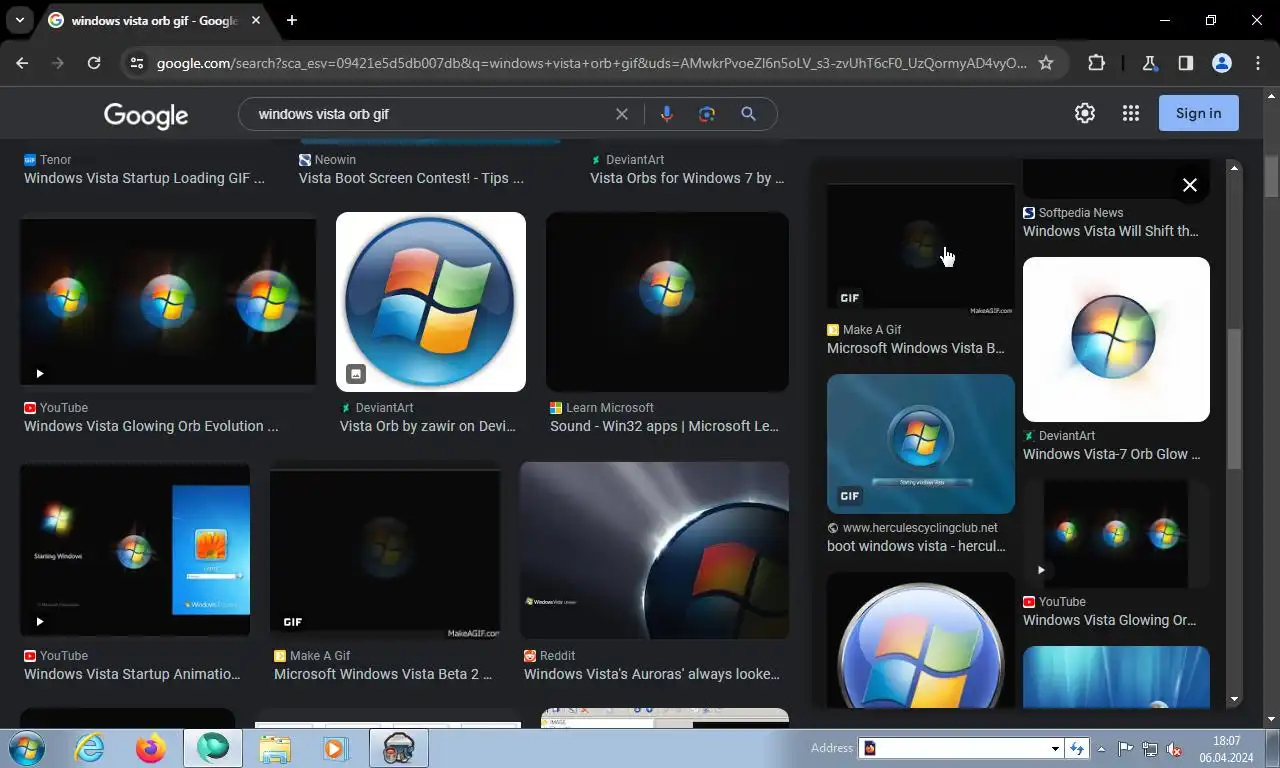Open Windows Vista's Auroras Reddit title link
The width and height of the screenshot is (1280, 768).
(652, 674)
